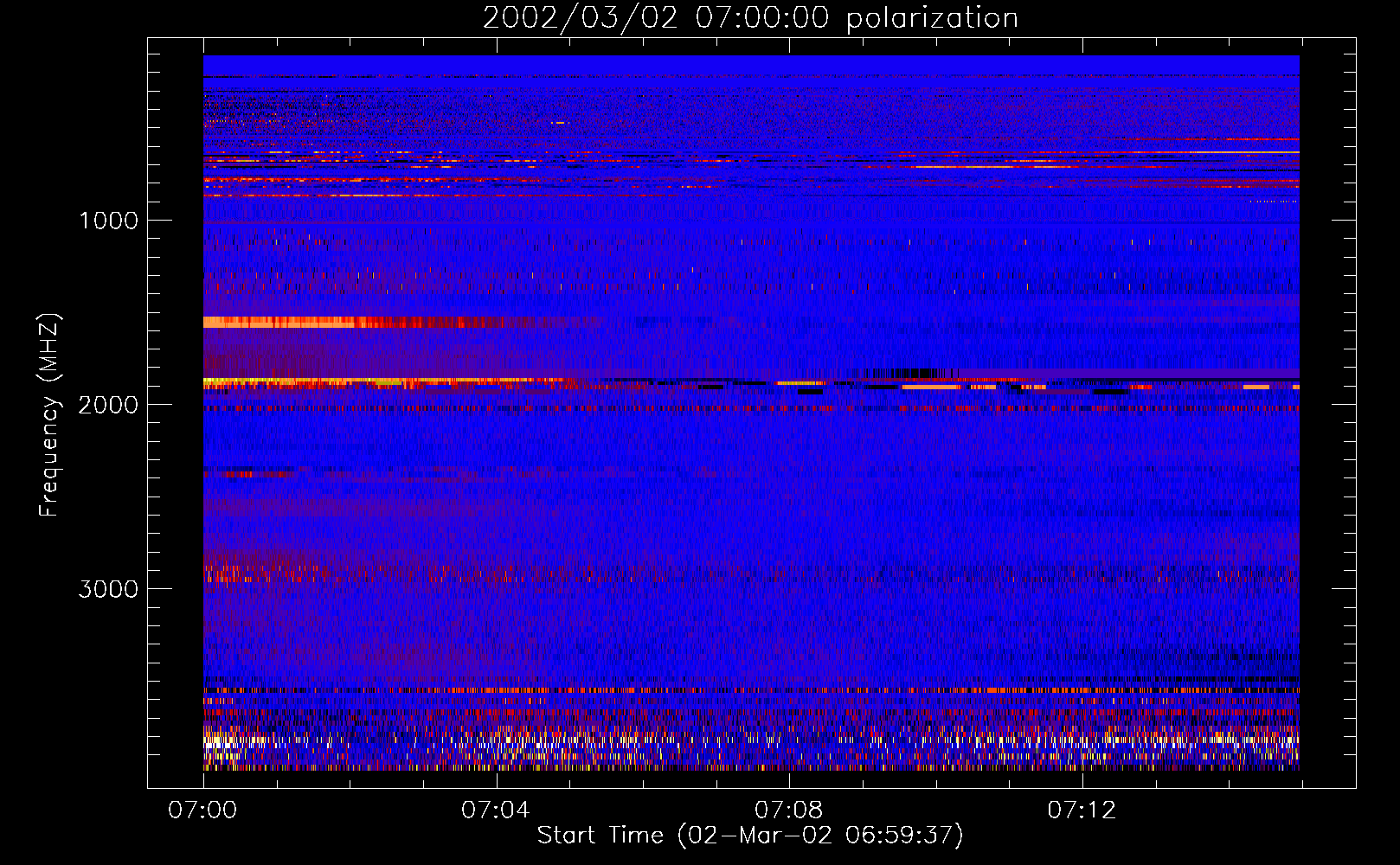Click the 07:04 time tick label

496,811
